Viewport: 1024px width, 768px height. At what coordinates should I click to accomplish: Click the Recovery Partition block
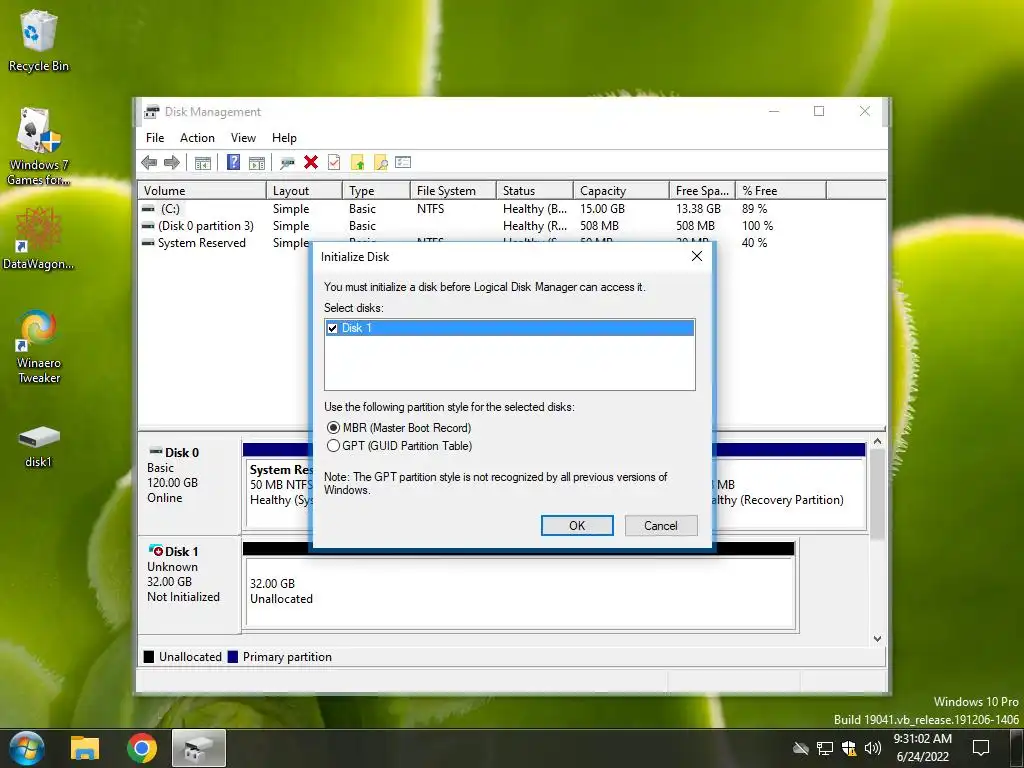pyautogui.click(x=790, y=493)
